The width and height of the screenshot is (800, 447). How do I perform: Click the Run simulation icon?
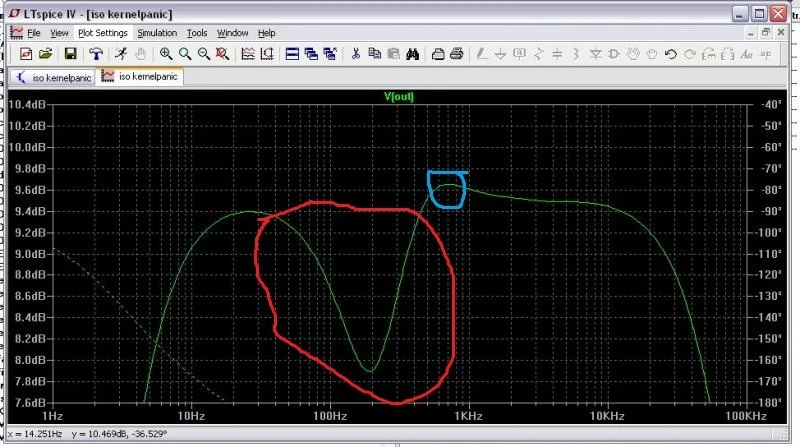point(121,54)
